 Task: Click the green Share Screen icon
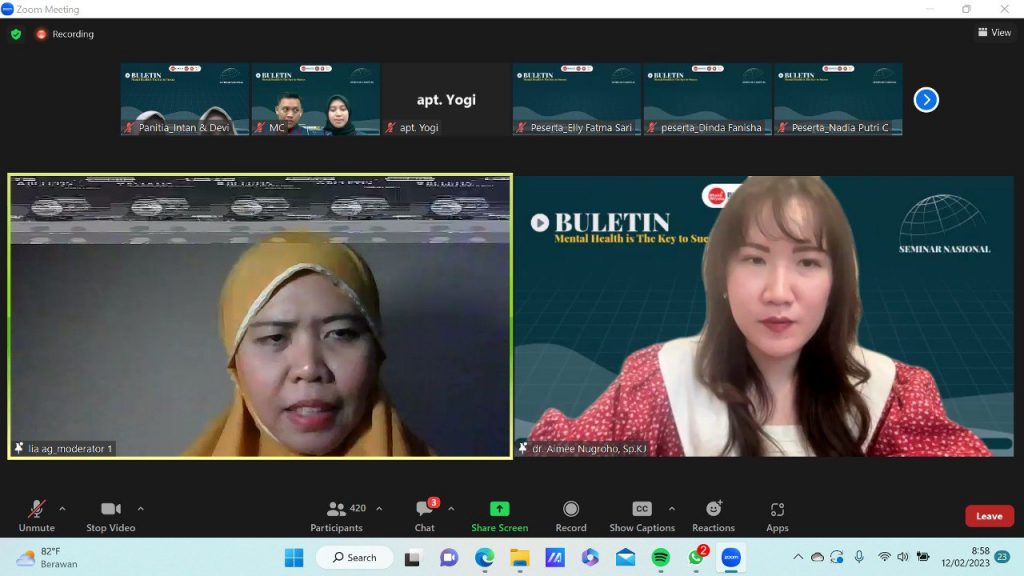click(499, 509)
